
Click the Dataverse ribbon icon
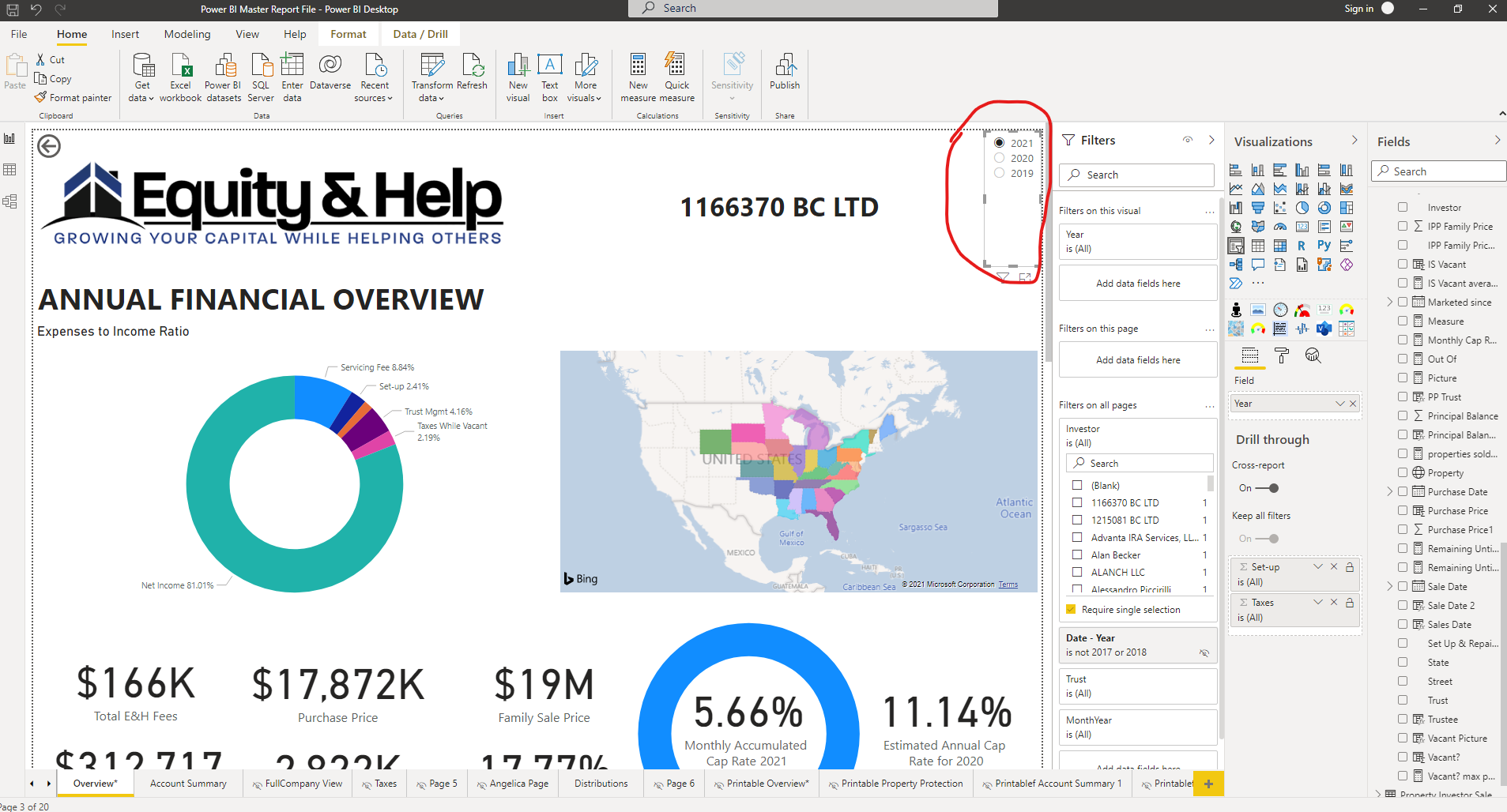[330, 72]
